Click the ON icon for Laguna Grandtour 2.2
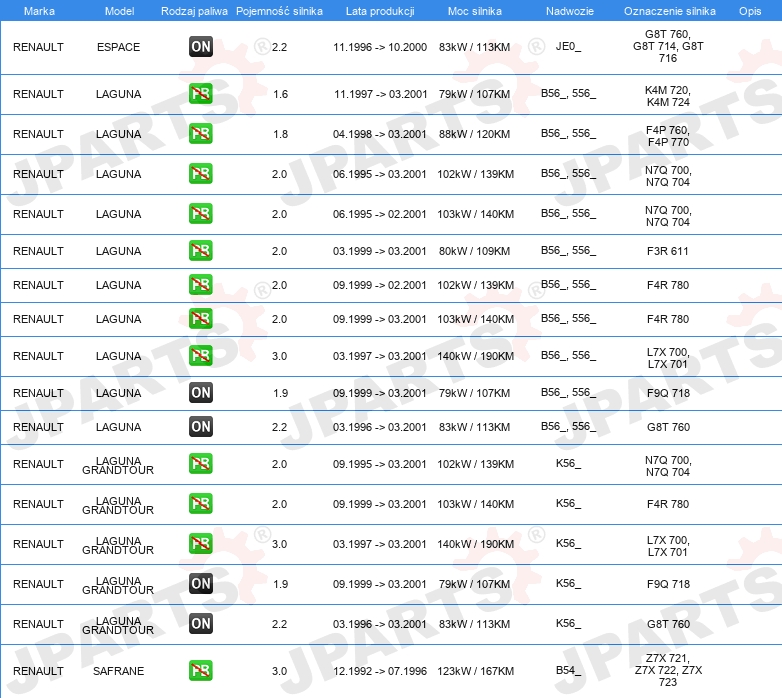Viewport: 782px width, 698px height. 201,623
